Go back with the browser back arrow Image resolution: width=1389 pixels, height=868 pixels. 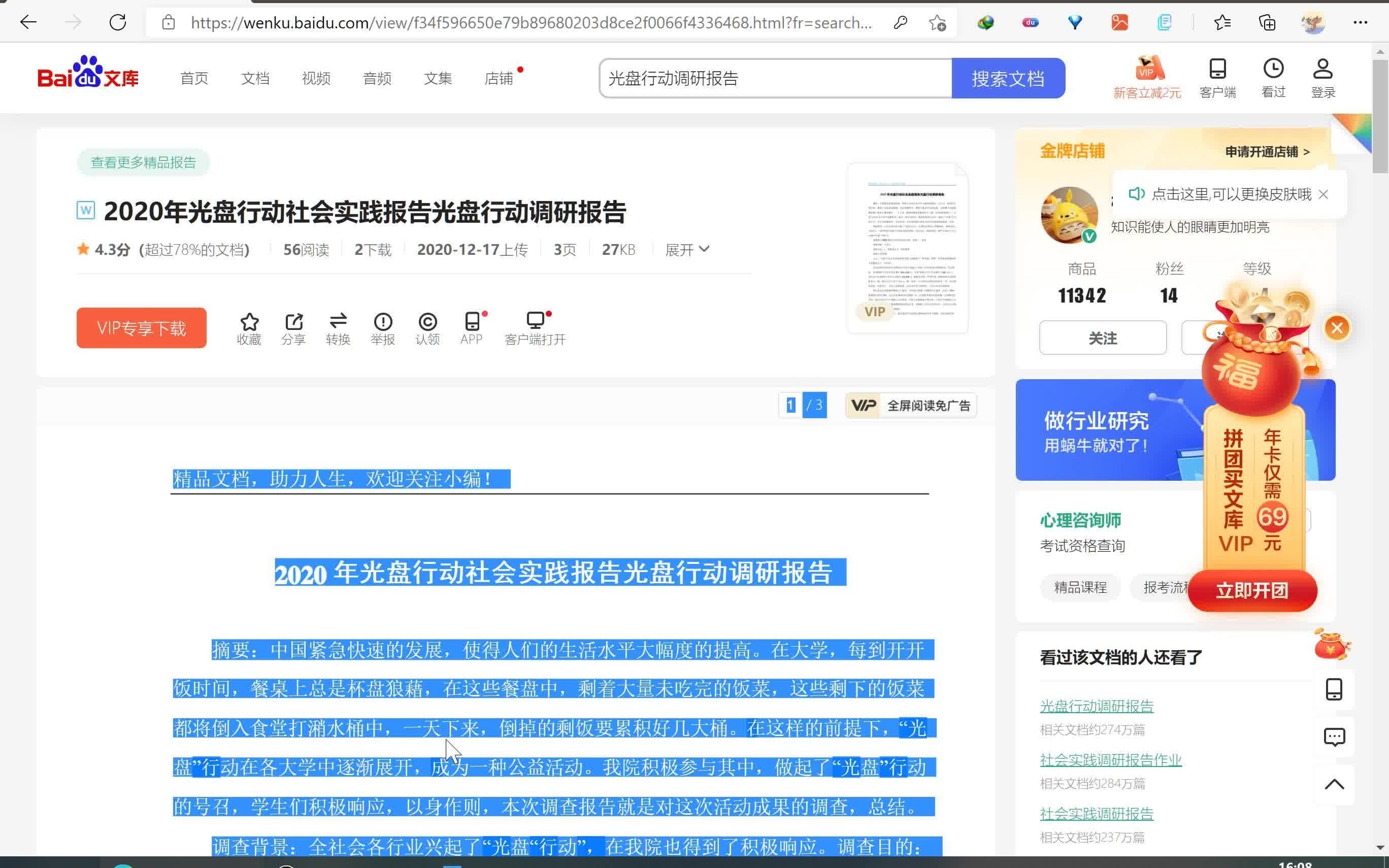coord(28,22)
